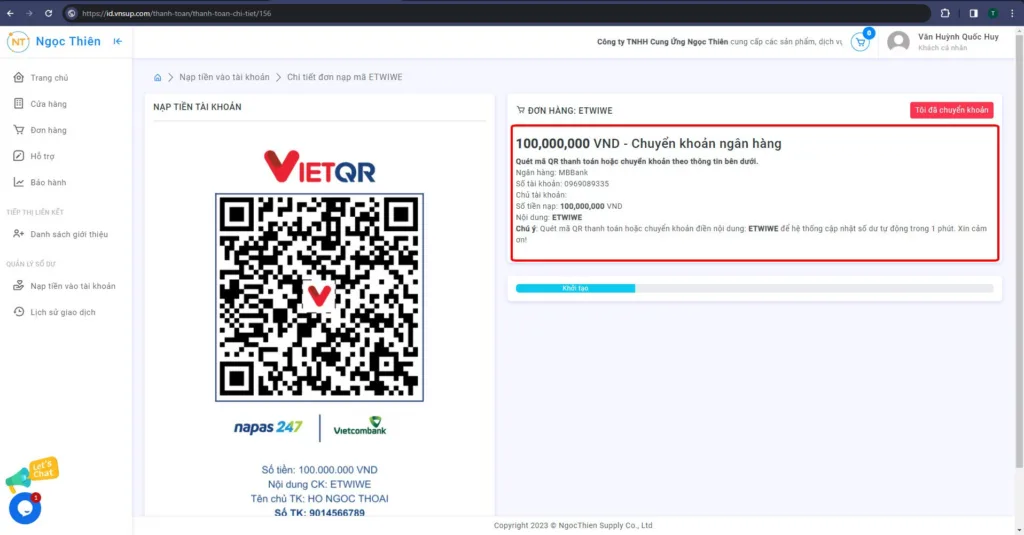Screen dimensions: 1024x535
Task: Click the Nạp tiền vào tài khoản breadcrumb link
Action: (224, 77)
